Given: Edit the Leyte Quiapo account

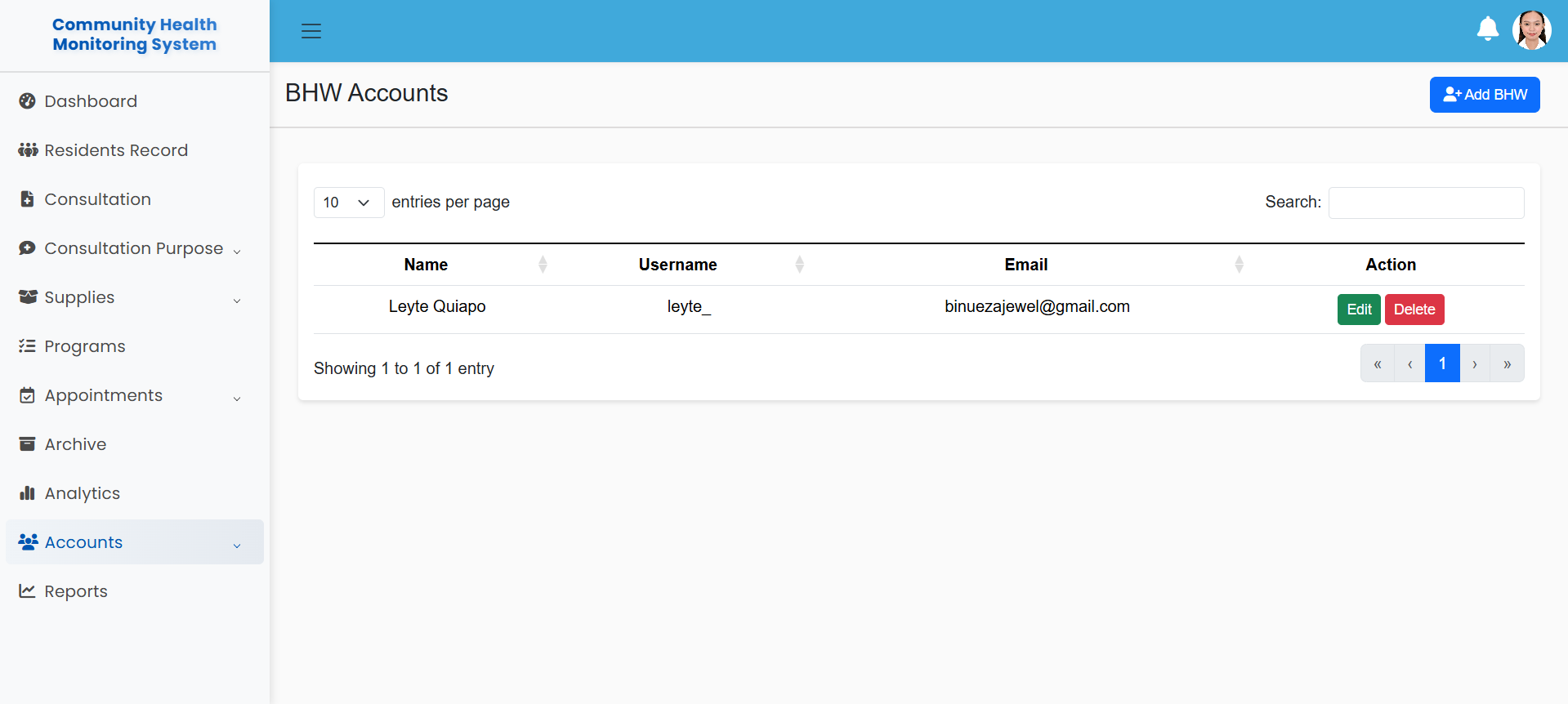Looking at the screenshot, I should pos(1359,310).
